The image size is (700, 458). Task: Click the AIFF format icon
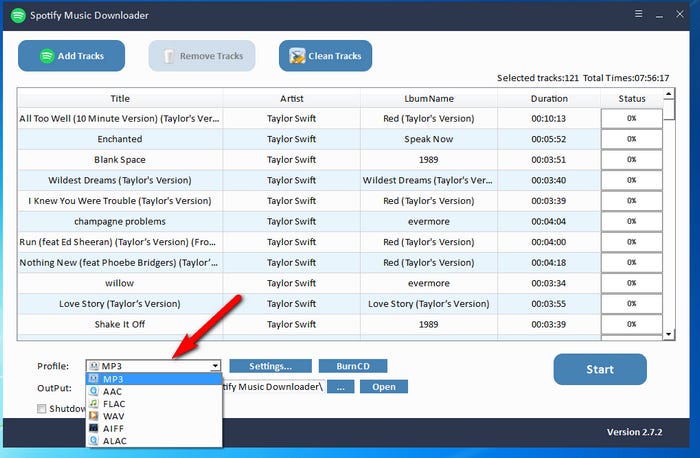[93, 428]
